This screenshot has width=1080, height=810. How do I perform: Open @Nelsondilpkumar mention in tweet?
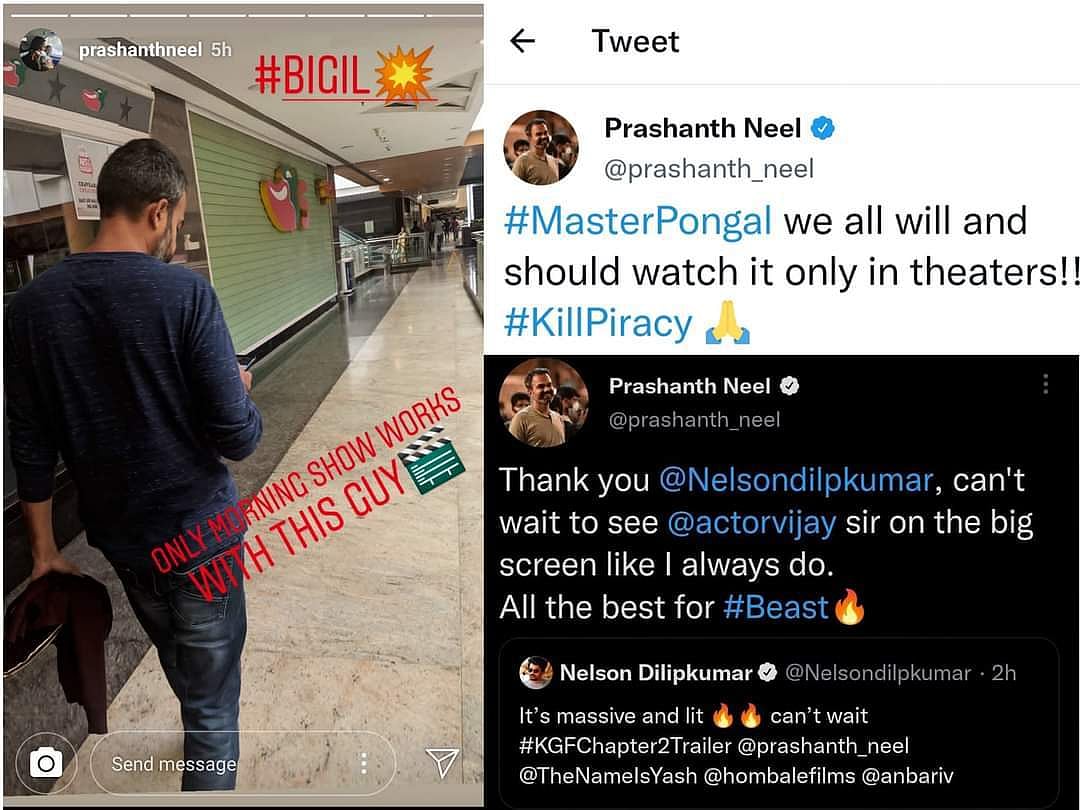click(x=796, y=479)
